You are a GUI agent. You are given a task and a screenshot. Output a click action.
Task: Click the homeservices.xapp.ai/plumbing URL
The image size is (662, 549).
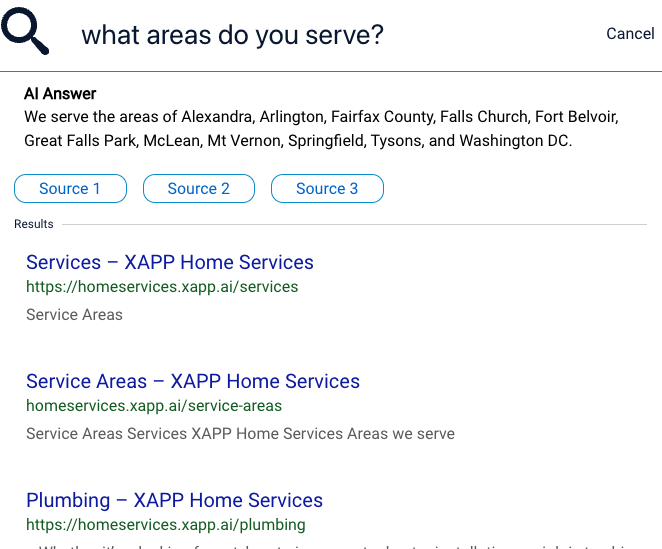tap(166, 525)
